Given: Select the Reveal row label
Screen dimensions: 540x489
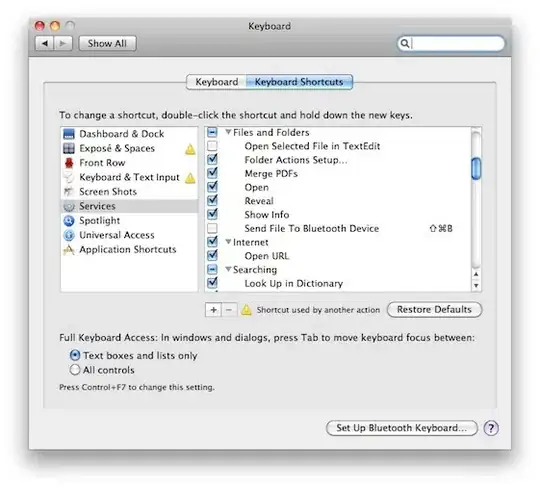Looking at the screenshot, I should tap(259, 201).
